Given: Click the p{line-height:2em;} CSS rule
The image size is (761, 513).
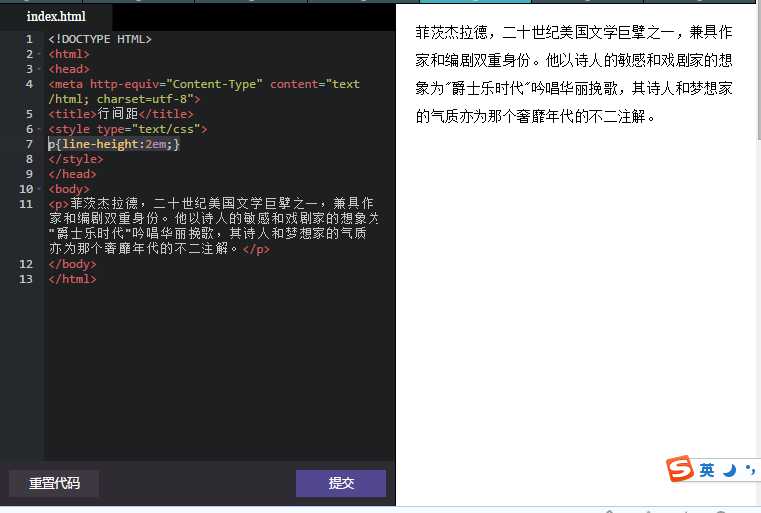Looking at the screenshot, I should tap(114, 144).
